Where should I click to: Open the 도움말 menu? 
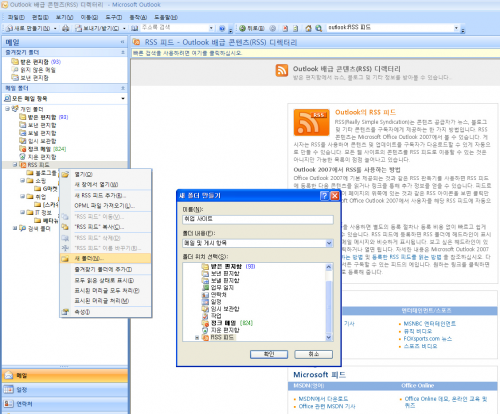[166, 17]
